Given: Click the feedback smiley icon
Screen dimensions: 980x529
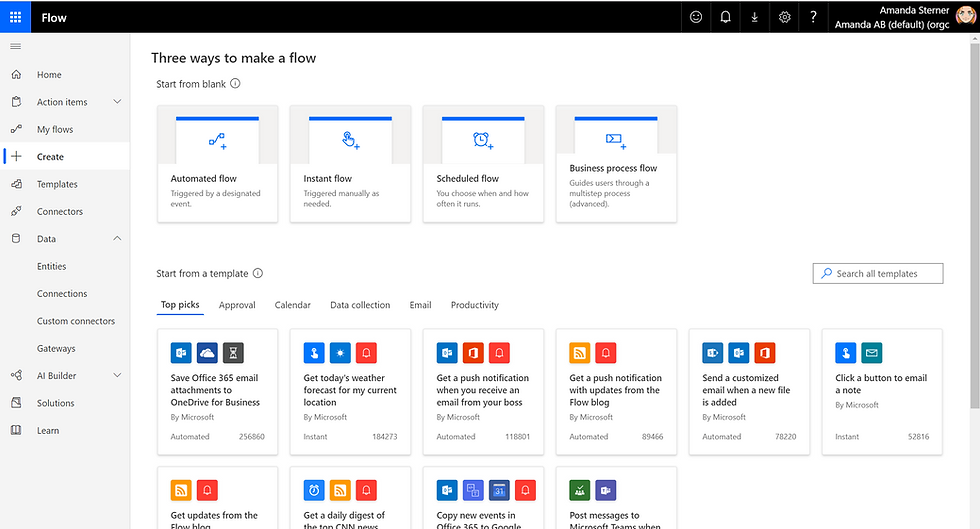Looking at the screenshot, I should tap(696, 17).
